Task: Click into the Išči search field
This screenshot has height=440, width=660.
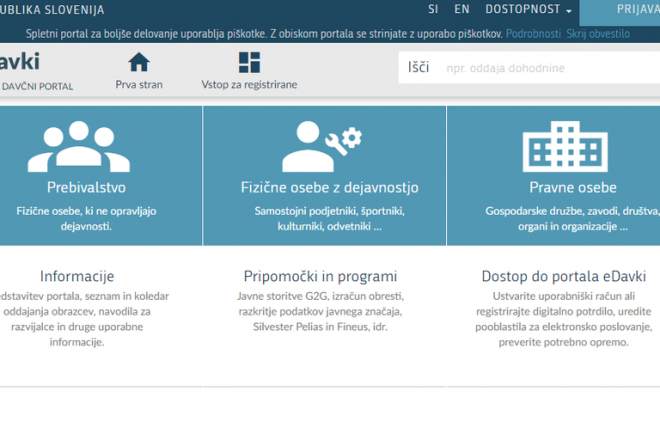Action: [x=550, y=69]
